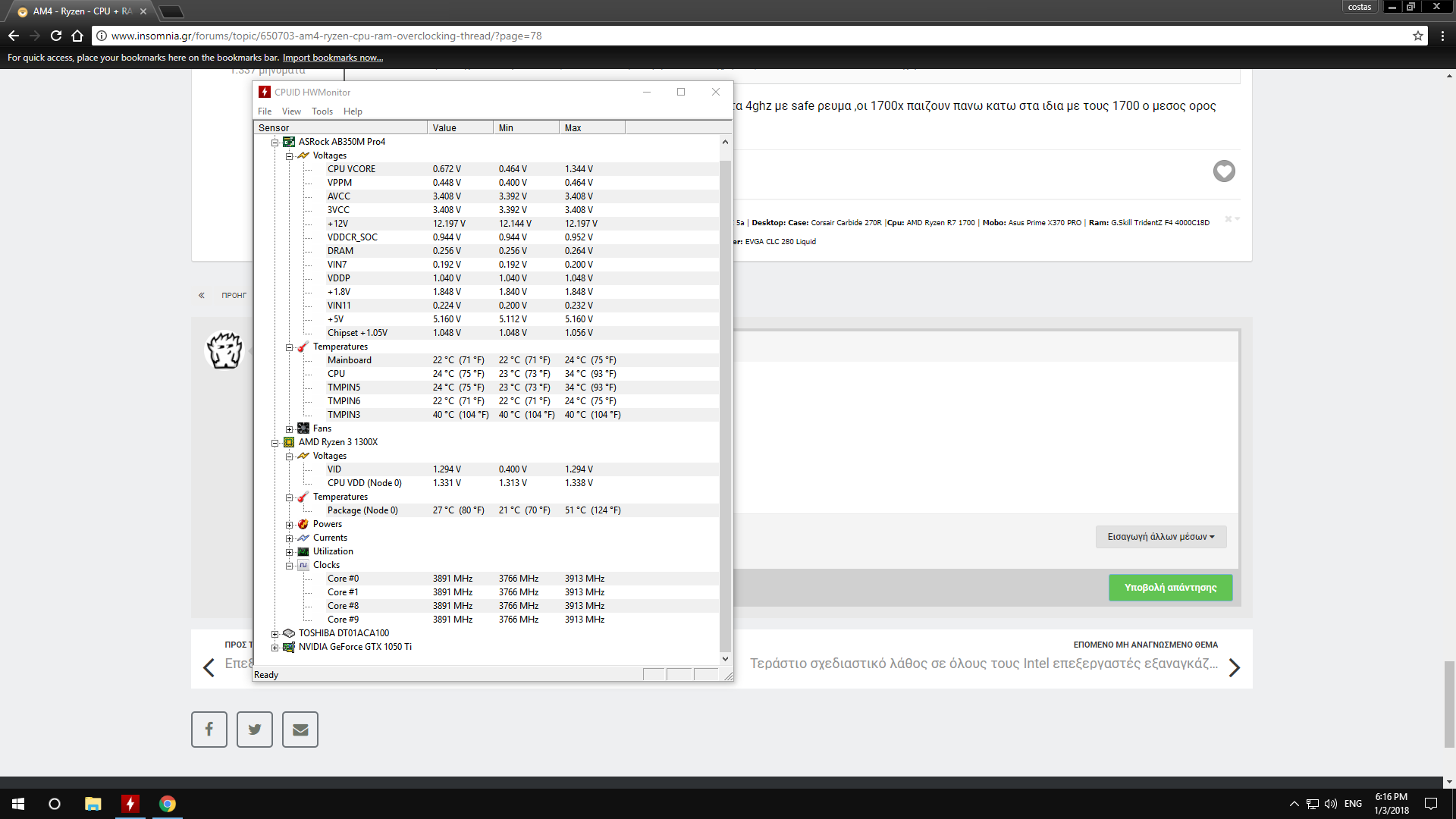Open Chrome's three-dot menu

coord(1442,36)
